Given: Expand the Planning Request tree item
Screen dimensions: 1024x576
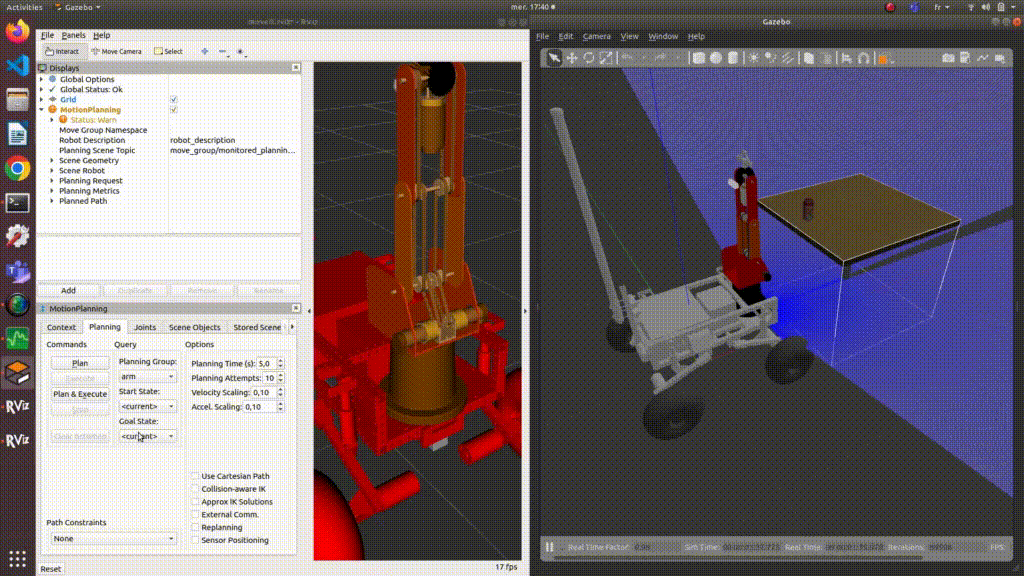Looking at the screenshot, I should [x=52, y=181].
